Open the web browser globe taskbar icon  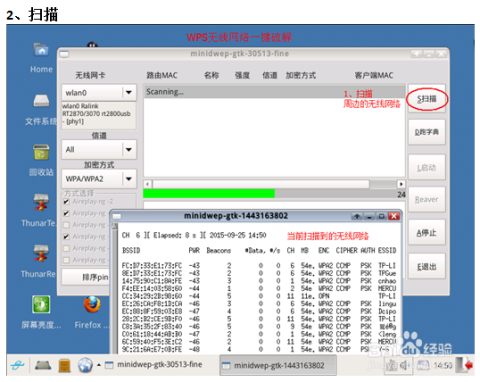click(x=85, y=365)
